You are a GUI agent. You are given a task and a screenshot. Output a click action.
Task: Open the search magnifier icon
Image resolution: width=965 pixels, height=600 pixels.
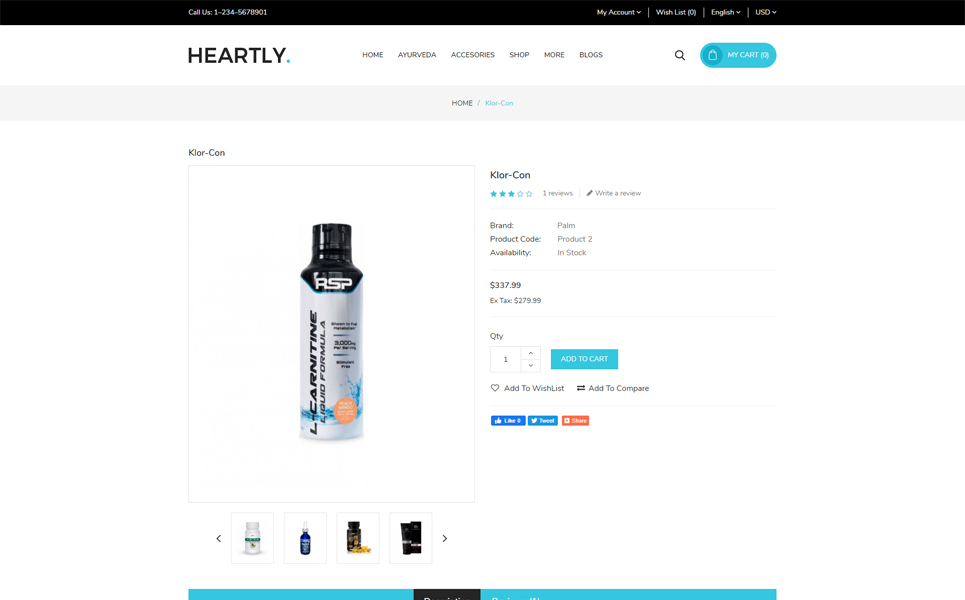[x=679, y=55]
